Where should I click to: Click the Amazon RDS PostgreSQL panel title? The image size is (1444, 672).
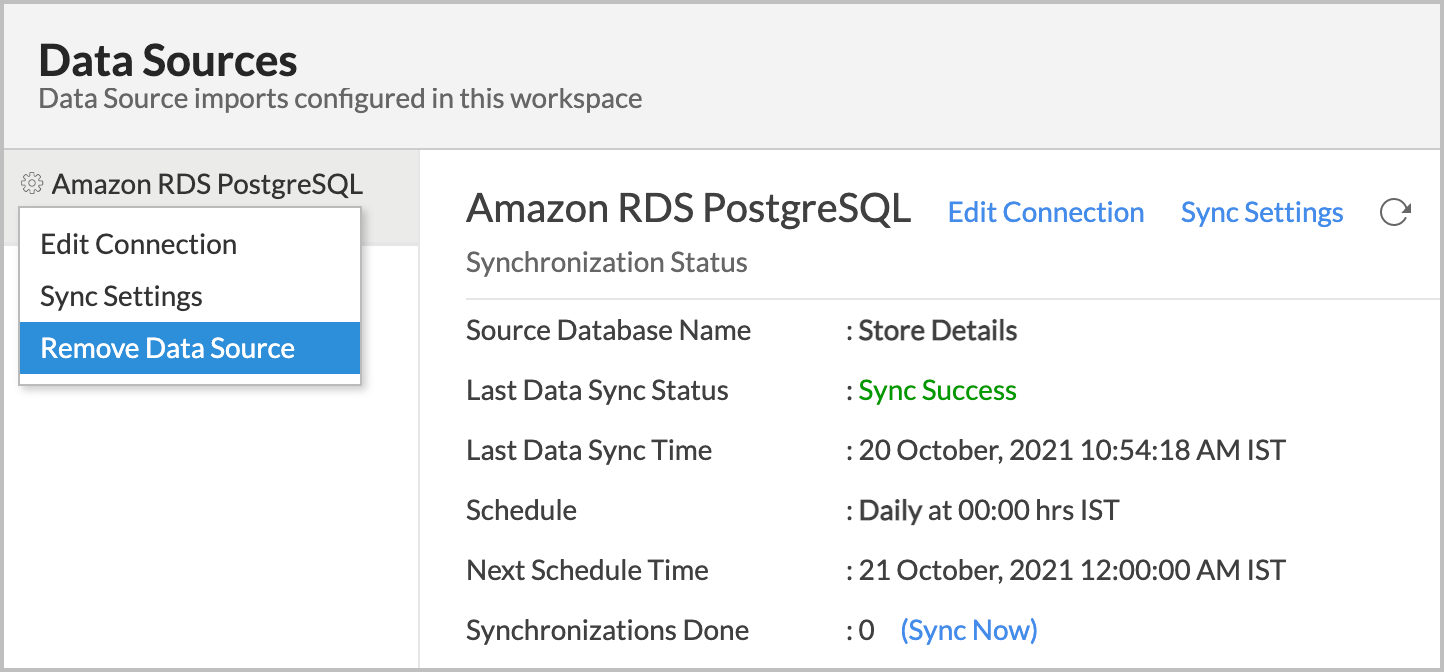(688, 210)
